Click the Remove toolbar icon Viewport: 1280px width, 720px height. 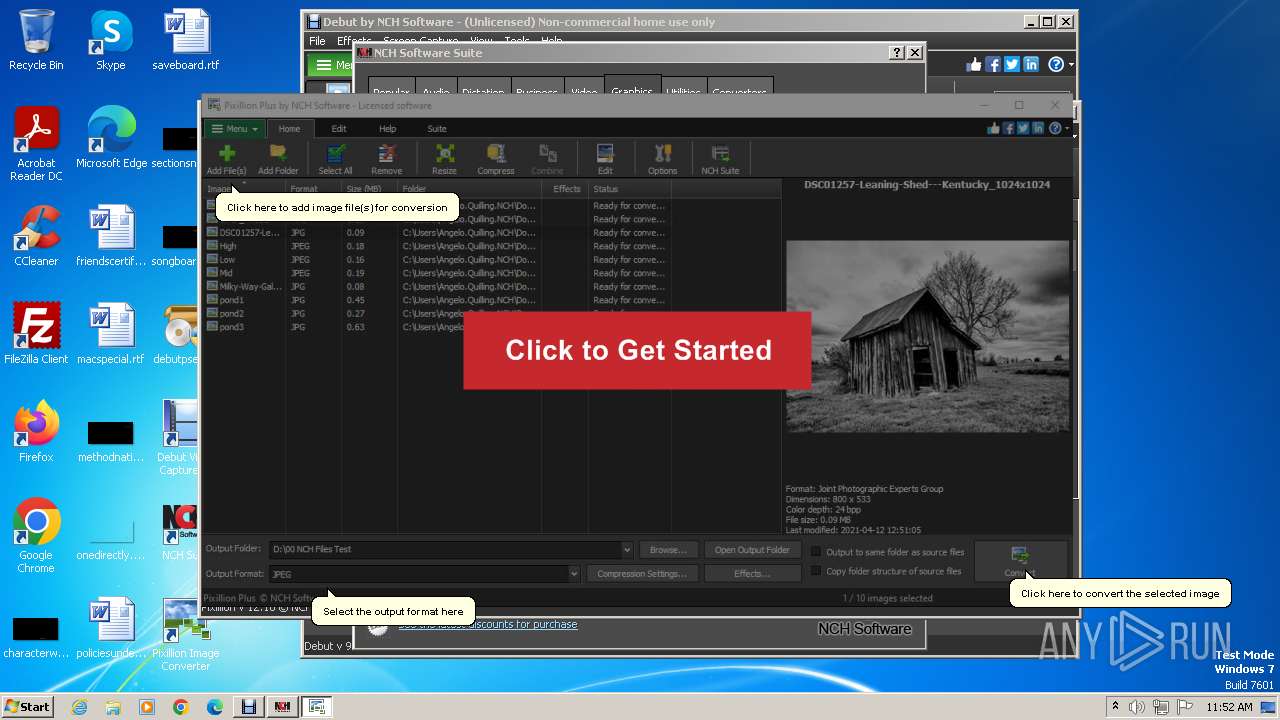[x=386, y=153]
